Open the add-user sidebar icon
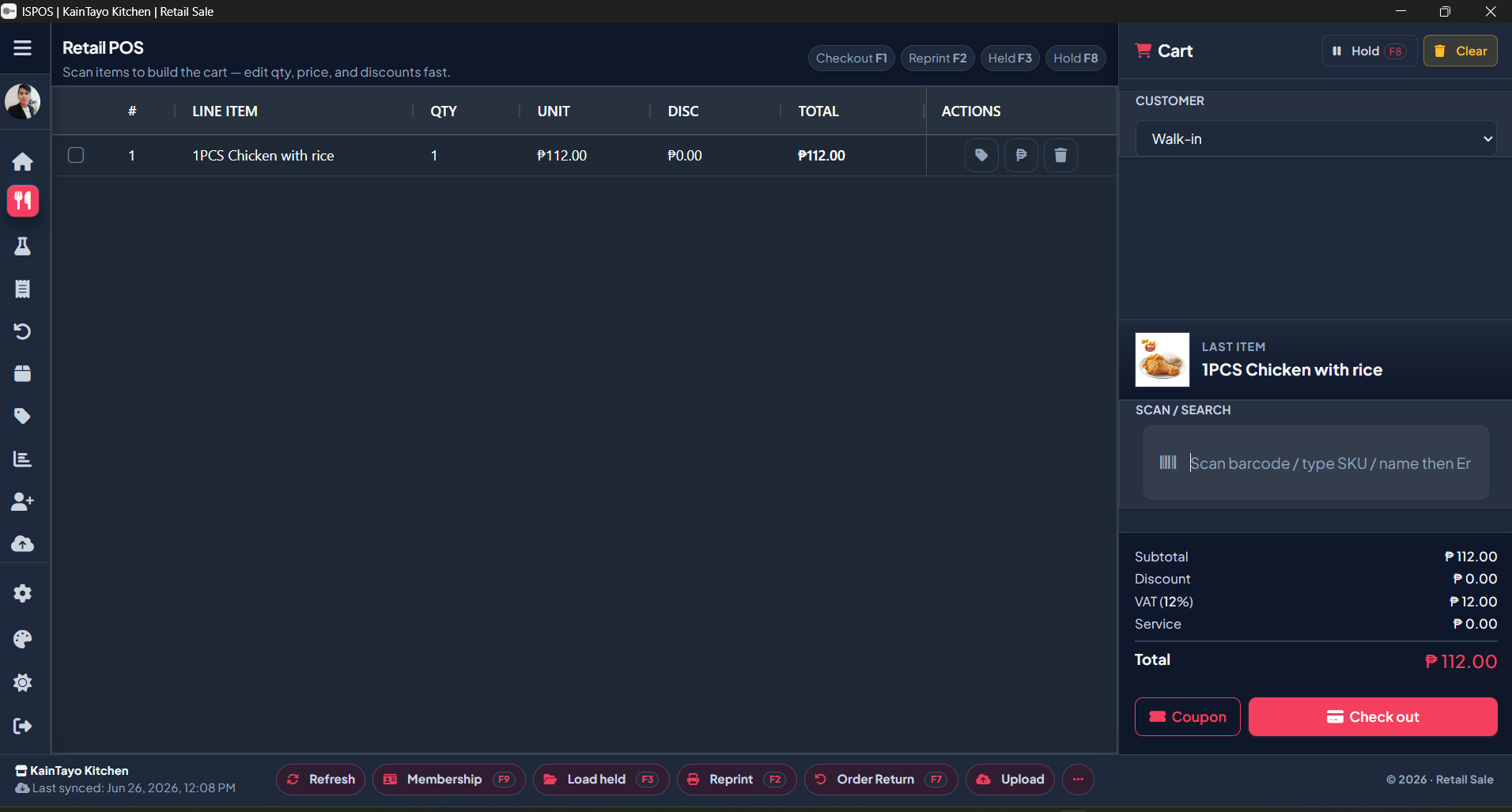The image size is (1512, 812). [x=22, y=501]
